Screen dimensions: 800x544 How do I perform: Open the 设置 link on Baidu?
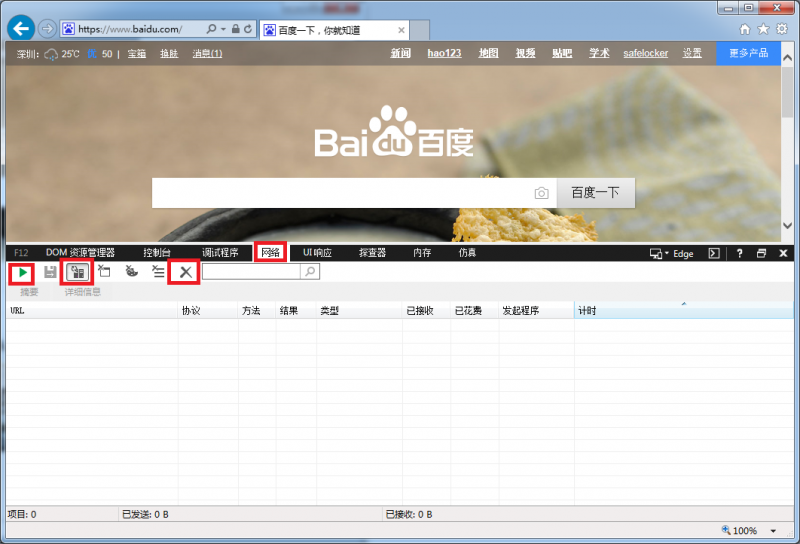(x=692, y=53)
